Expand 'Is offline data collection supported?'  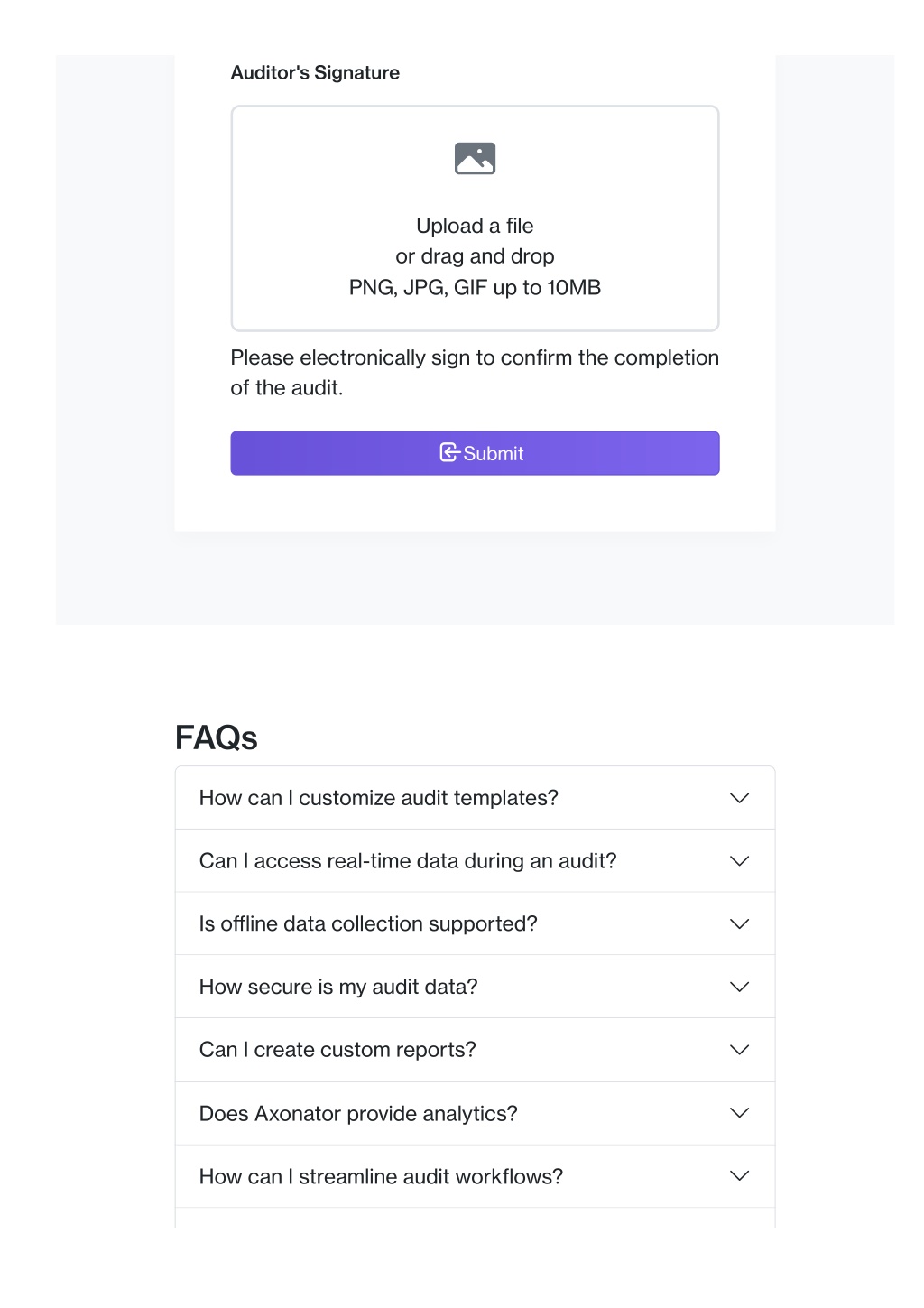coord(475,923)
